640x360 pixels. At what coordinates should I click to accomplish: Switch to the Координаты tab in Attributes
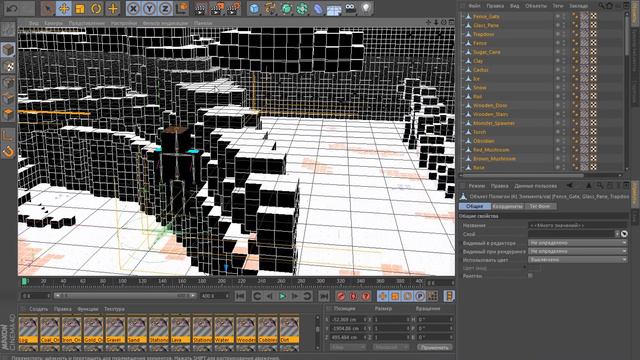click(x=508, y=207)
